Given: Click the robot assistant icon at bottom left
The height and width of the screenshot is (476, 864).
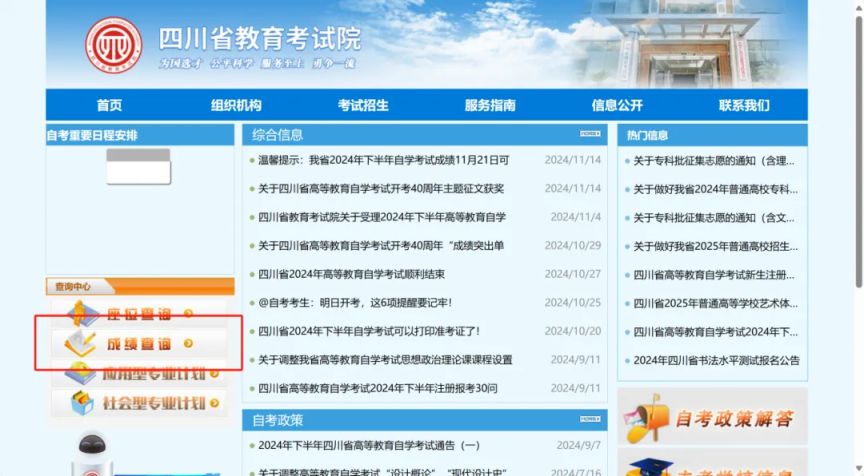Looking at the screenshot, I should pos(92,455).
